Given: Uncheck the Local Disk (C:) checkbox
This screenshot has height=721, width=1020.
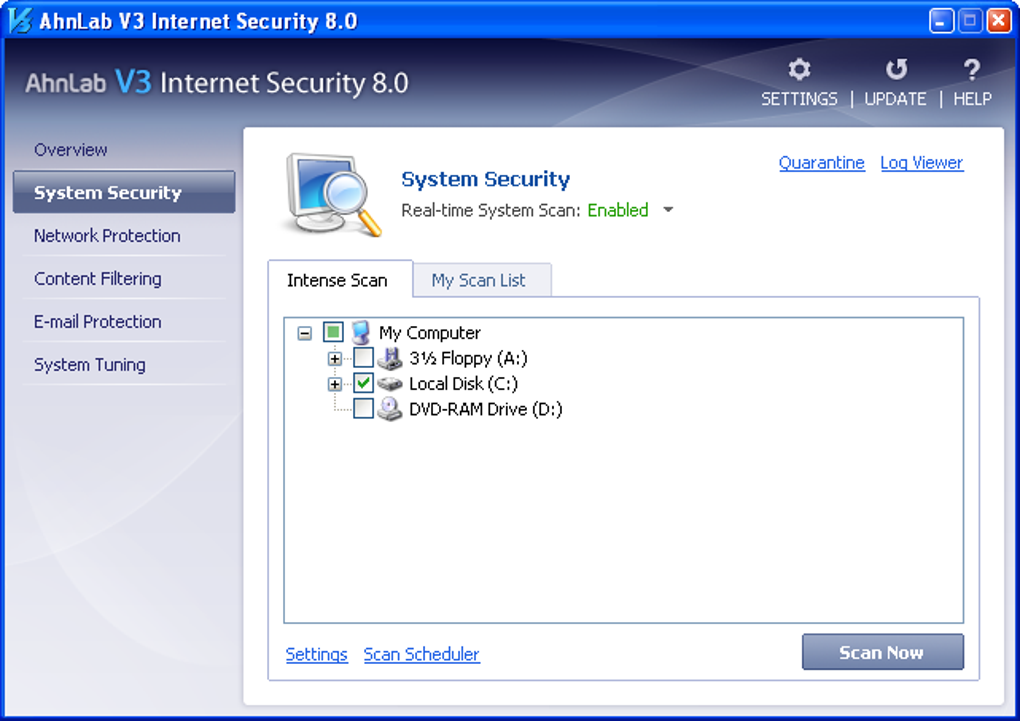Looking at the screenshot, I should point(364,384).
